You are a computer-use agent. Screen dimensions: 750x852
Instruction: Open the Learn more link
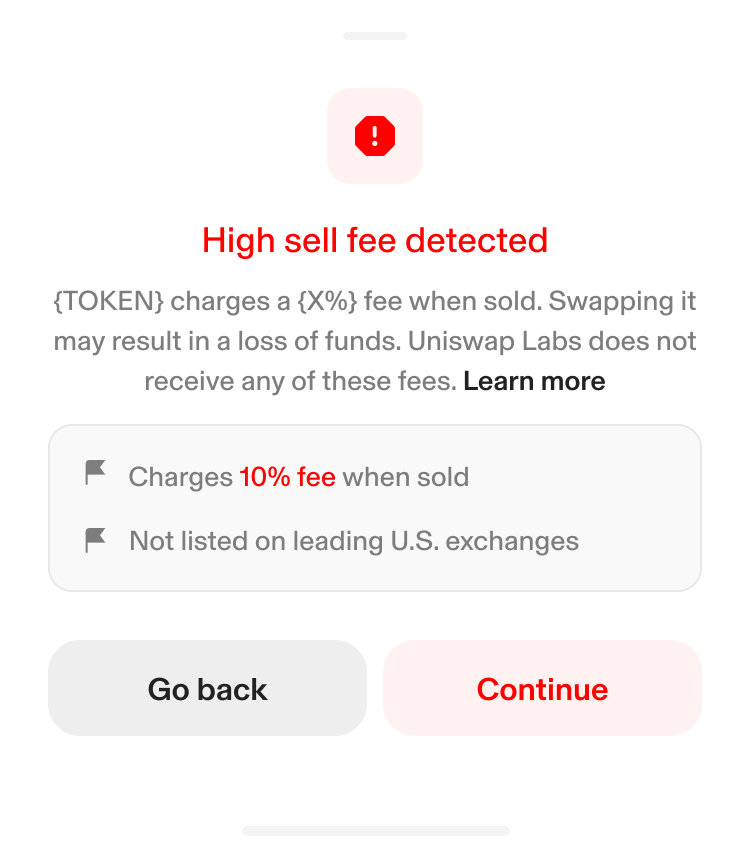(534, 381)
